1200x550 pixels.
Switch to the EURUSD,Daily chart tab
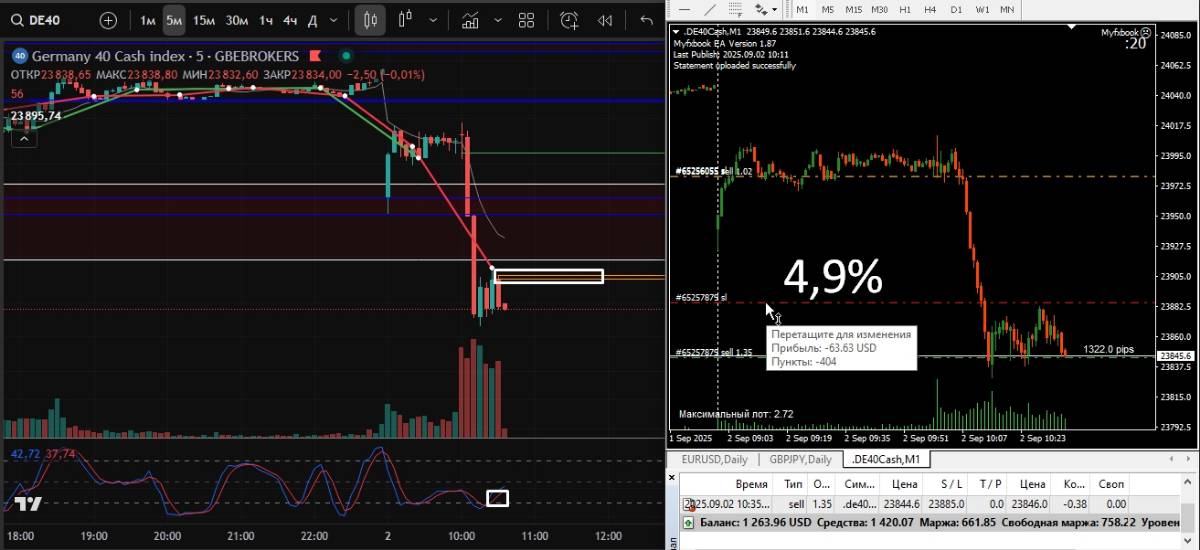coord(714,459)
